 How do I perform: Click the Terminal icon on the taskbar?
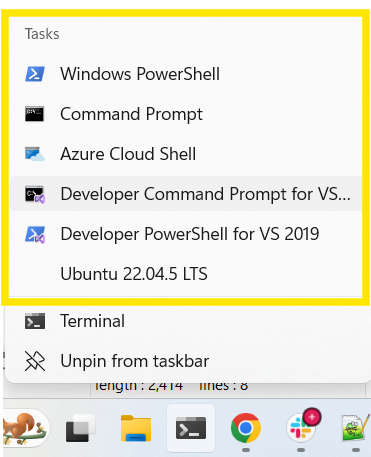[x=191, y=428]
